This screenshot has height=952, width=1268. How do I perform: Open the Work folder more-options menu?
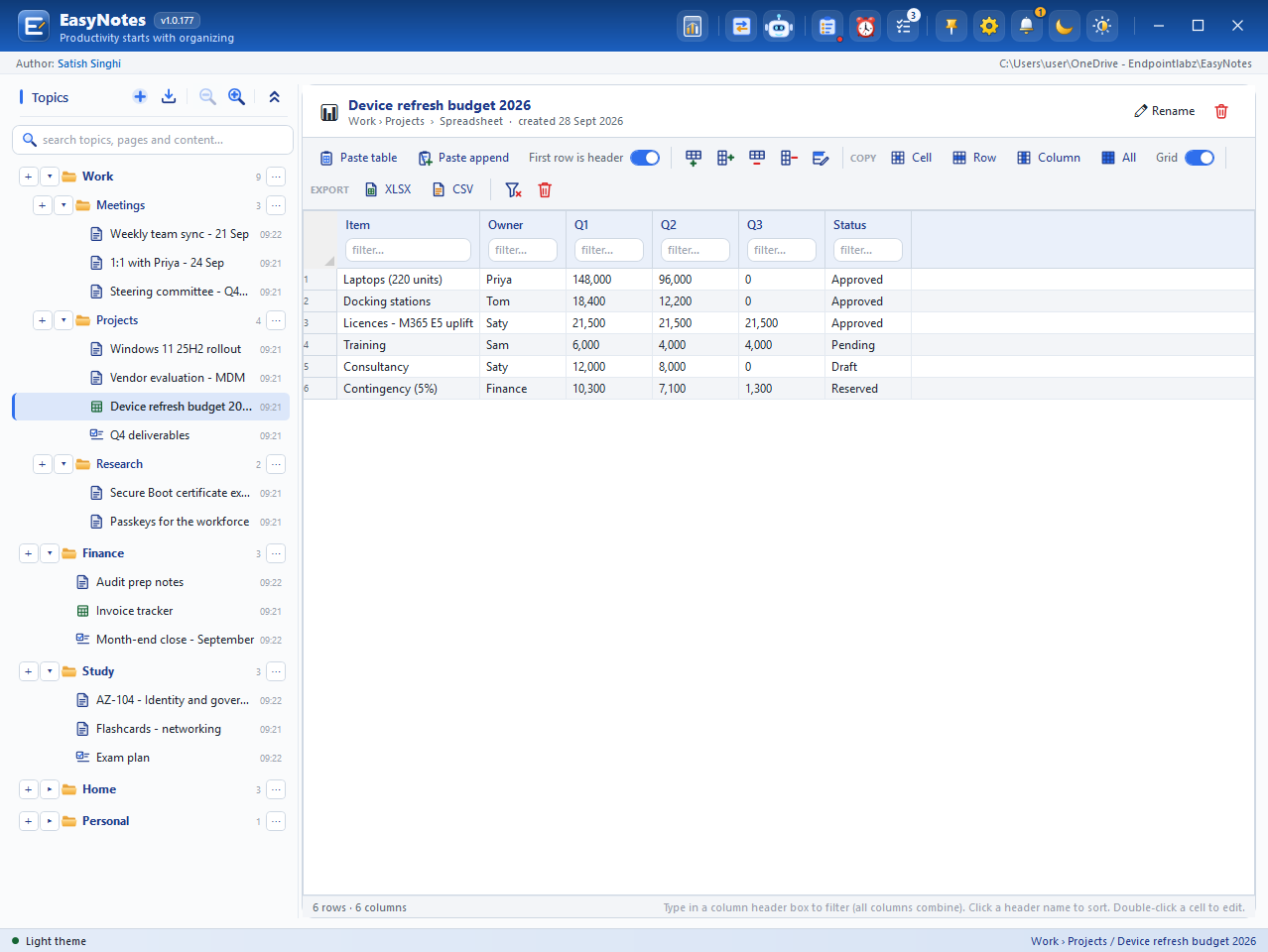(x=277, y=177)
